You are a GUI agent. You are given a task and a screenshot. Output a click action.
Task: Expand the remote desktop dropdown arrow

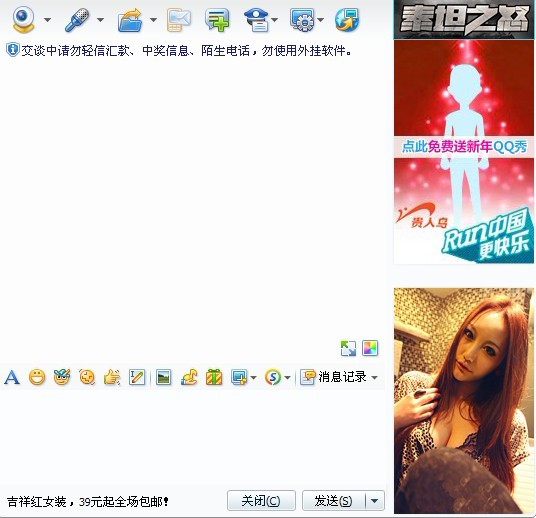click(320, 20)
